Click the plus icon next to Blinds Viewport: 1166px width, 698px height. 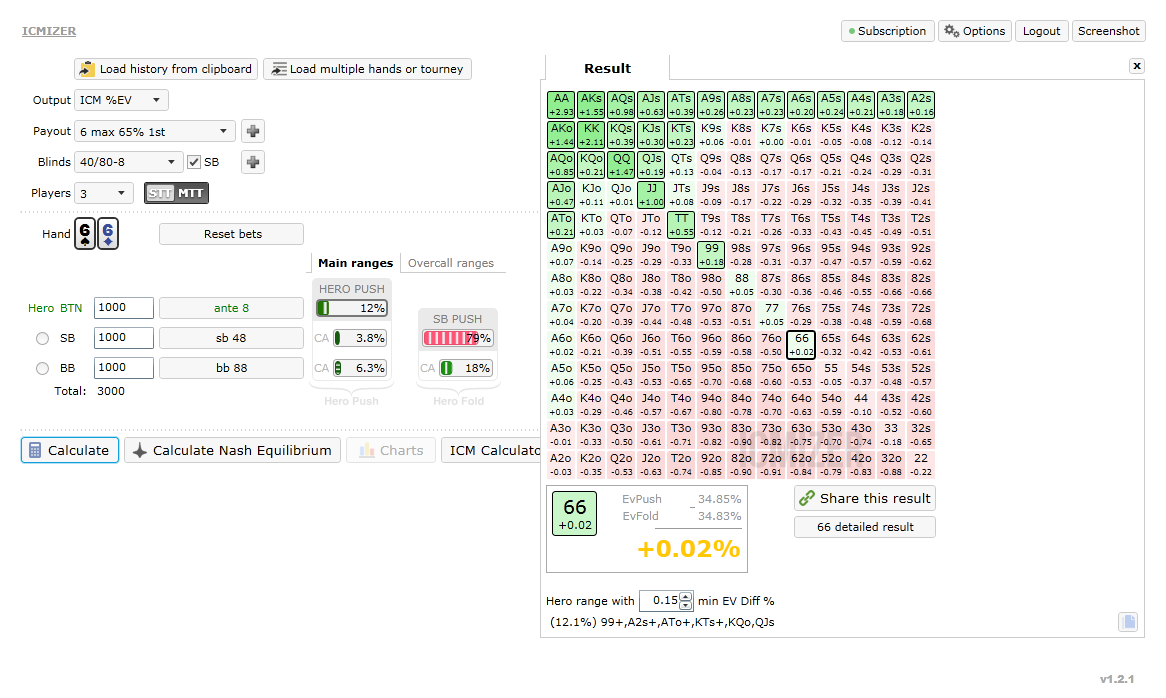pyautogui.click(x=253, y=162)
